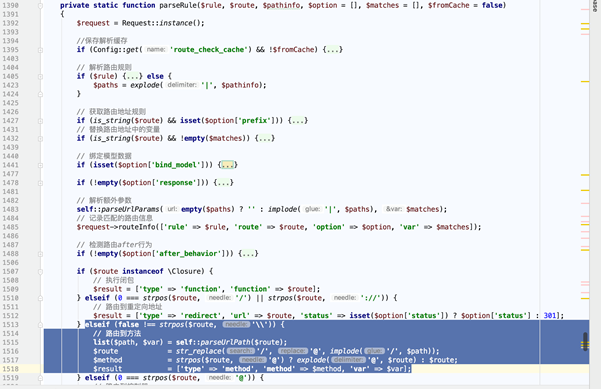Collapse parseRule function using line 1390 fold marker
Viewport: 601px width, 389px height.
point(40,6)
